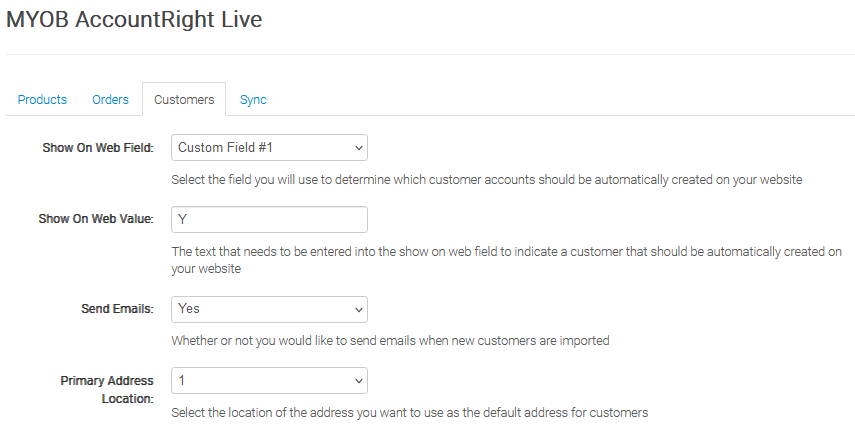Click the chevron beside Custom Field #1
The width and height of the screenshot is (855, 428).
coord(359,148)
